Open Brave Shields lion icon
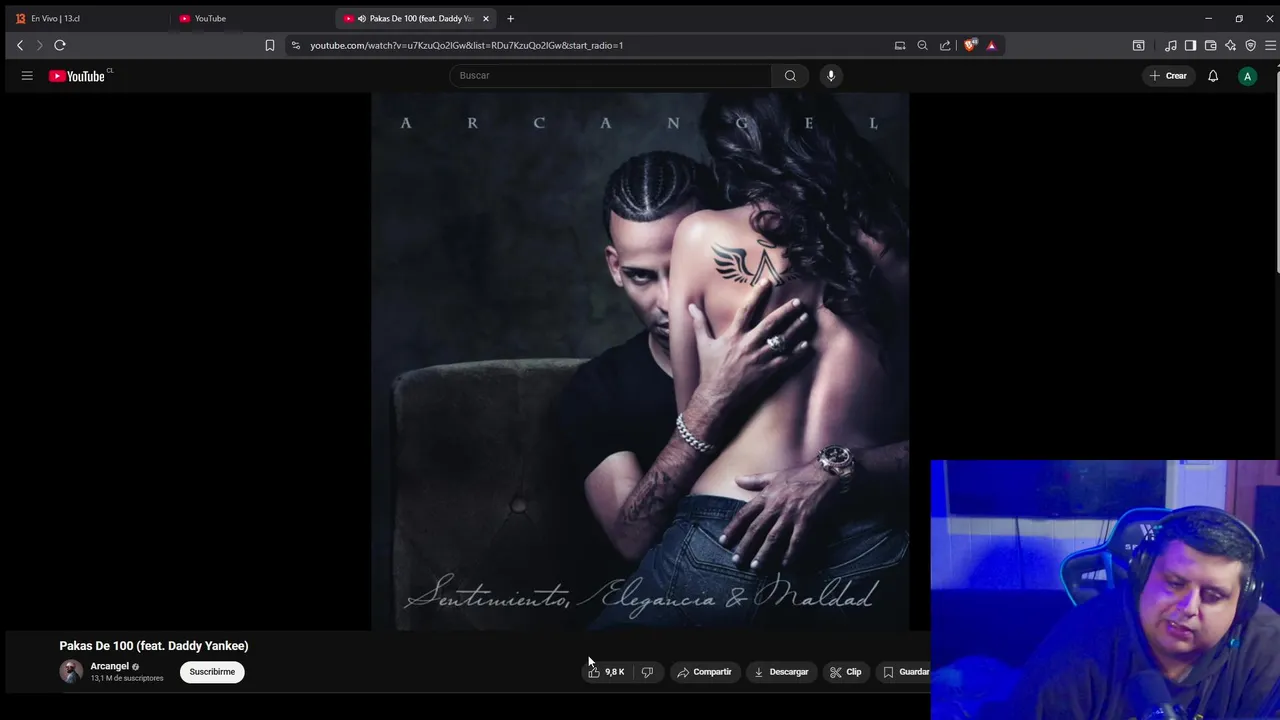This screenshot has height=720, width=1280. (970, 45)
